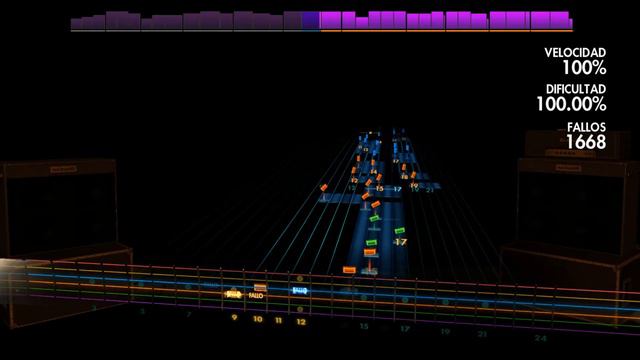Click fret number 15 below the fretboard
The image size is (640, 360).
pos(364,326)
